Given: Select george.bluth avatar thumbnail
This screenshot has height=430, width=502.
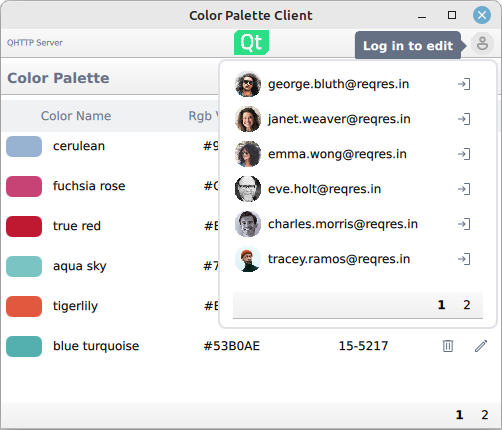Looking at the screenshot, I should tap(248, 84).
